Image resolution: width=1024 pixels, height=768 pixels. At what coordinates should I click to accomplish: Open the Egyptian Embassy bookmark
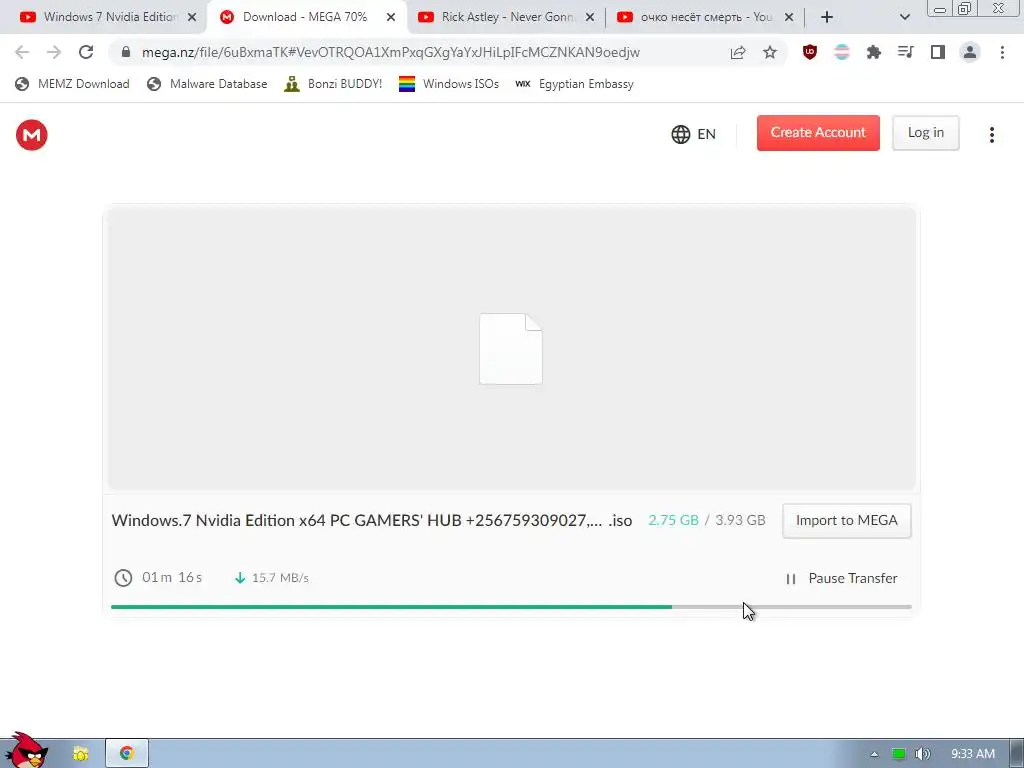coord(575,84)
